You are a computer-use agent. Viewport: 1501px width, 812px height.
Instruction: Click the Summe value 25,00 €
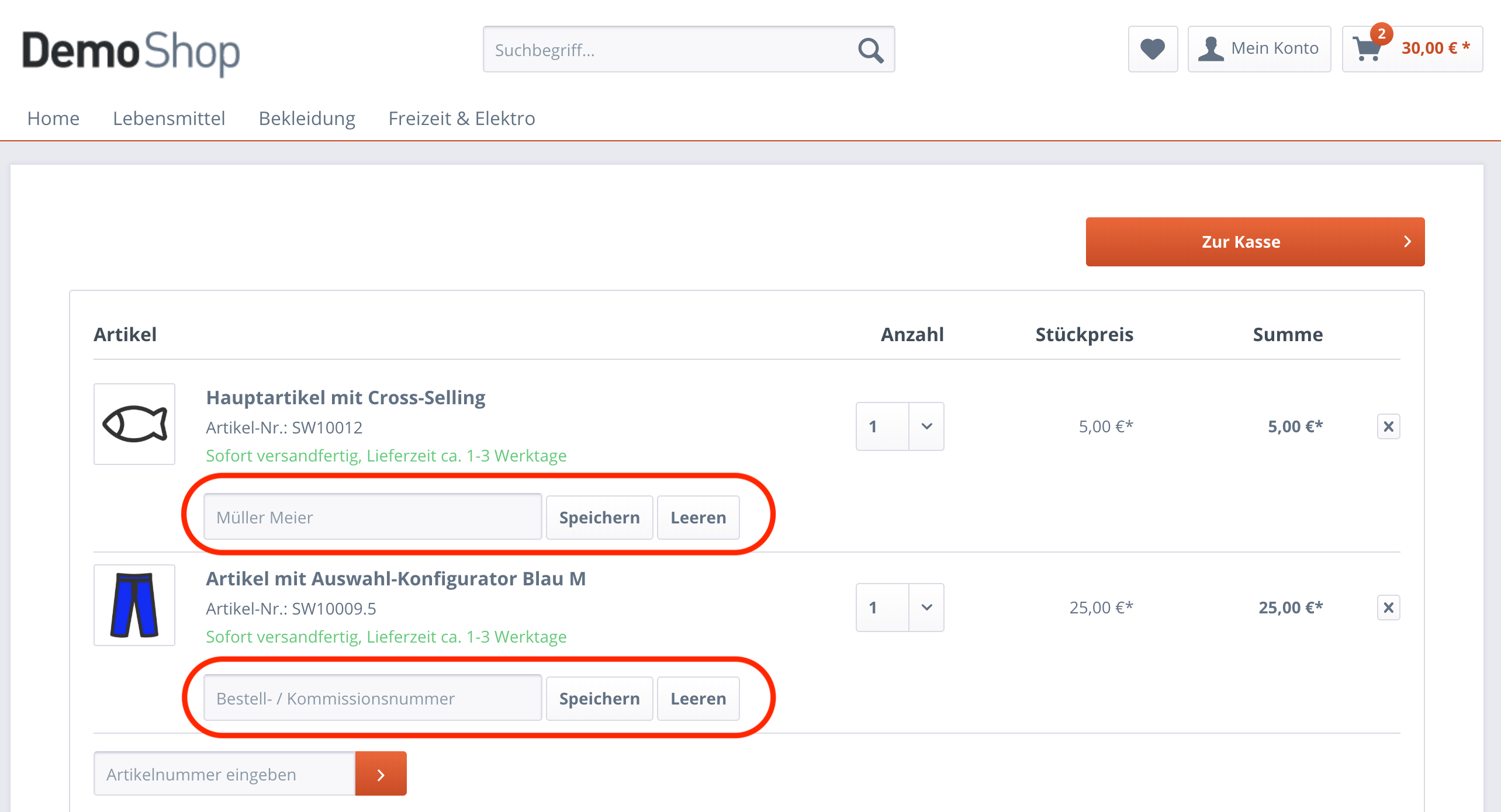tap(1291, 608)
